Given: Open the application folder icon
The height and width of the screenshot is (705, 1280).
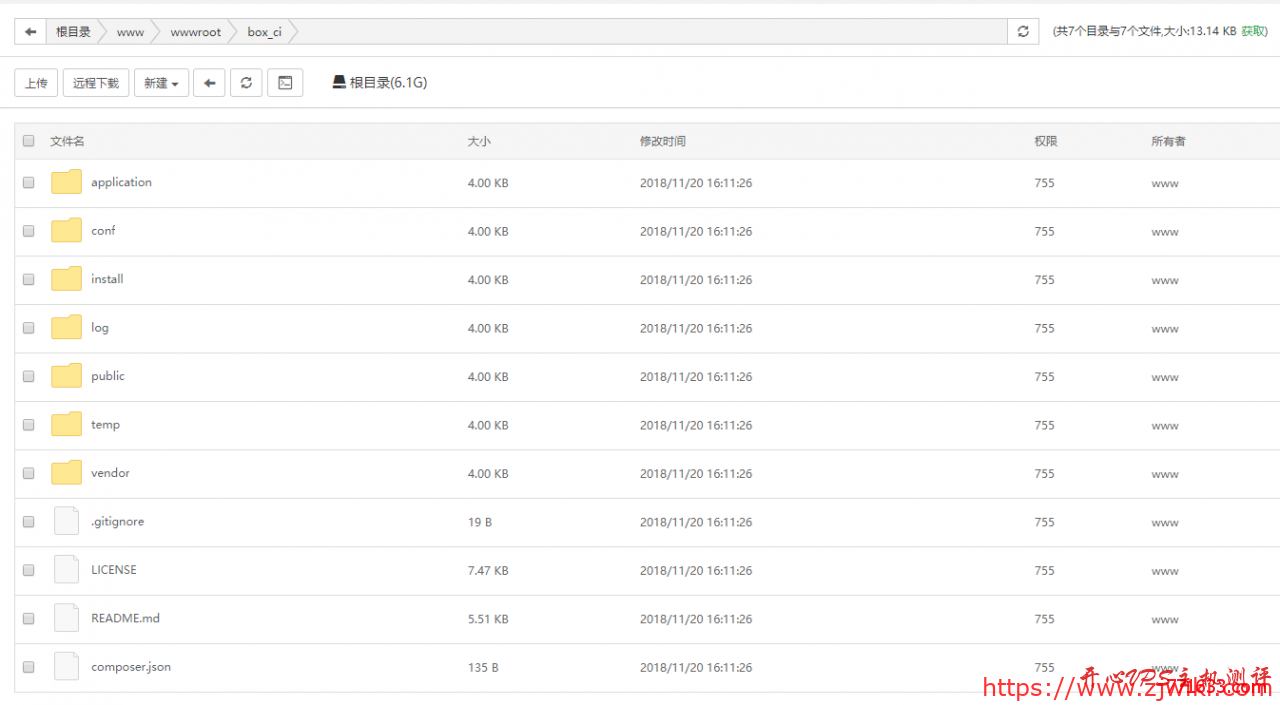Looking at the screenshot, I should click(x=66, y=182).
